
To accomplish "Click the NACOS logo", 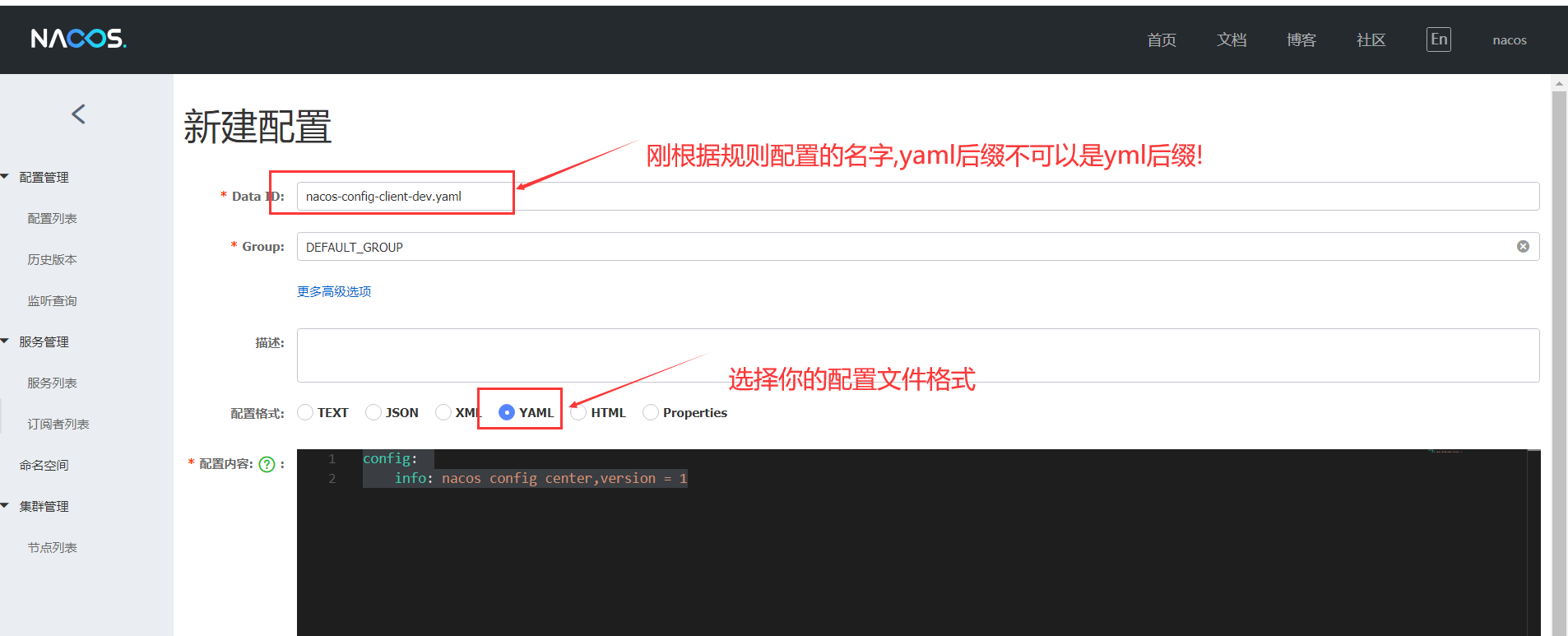I will point(78,39).
